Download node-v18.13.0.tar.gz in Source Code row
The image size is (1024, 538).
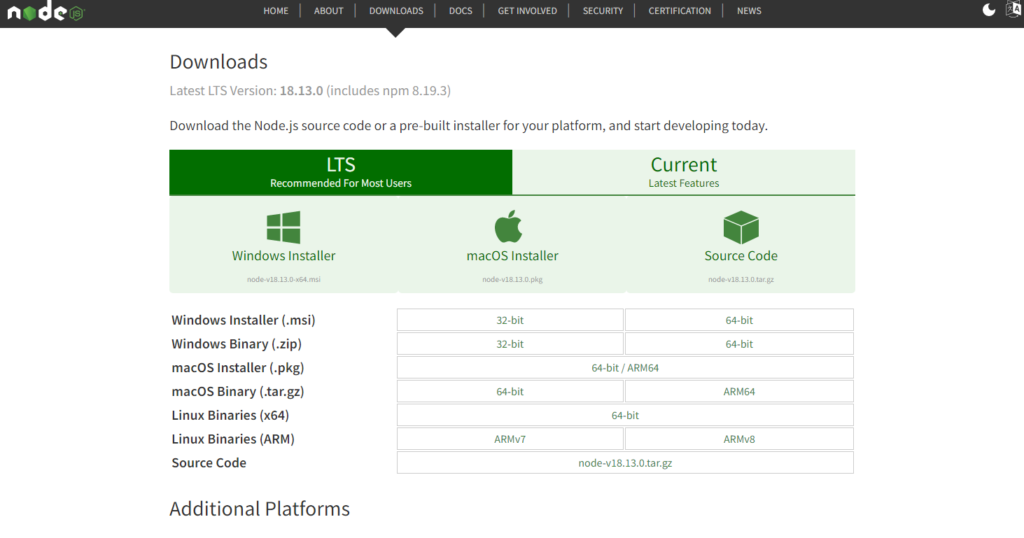[x=625, y=463]
